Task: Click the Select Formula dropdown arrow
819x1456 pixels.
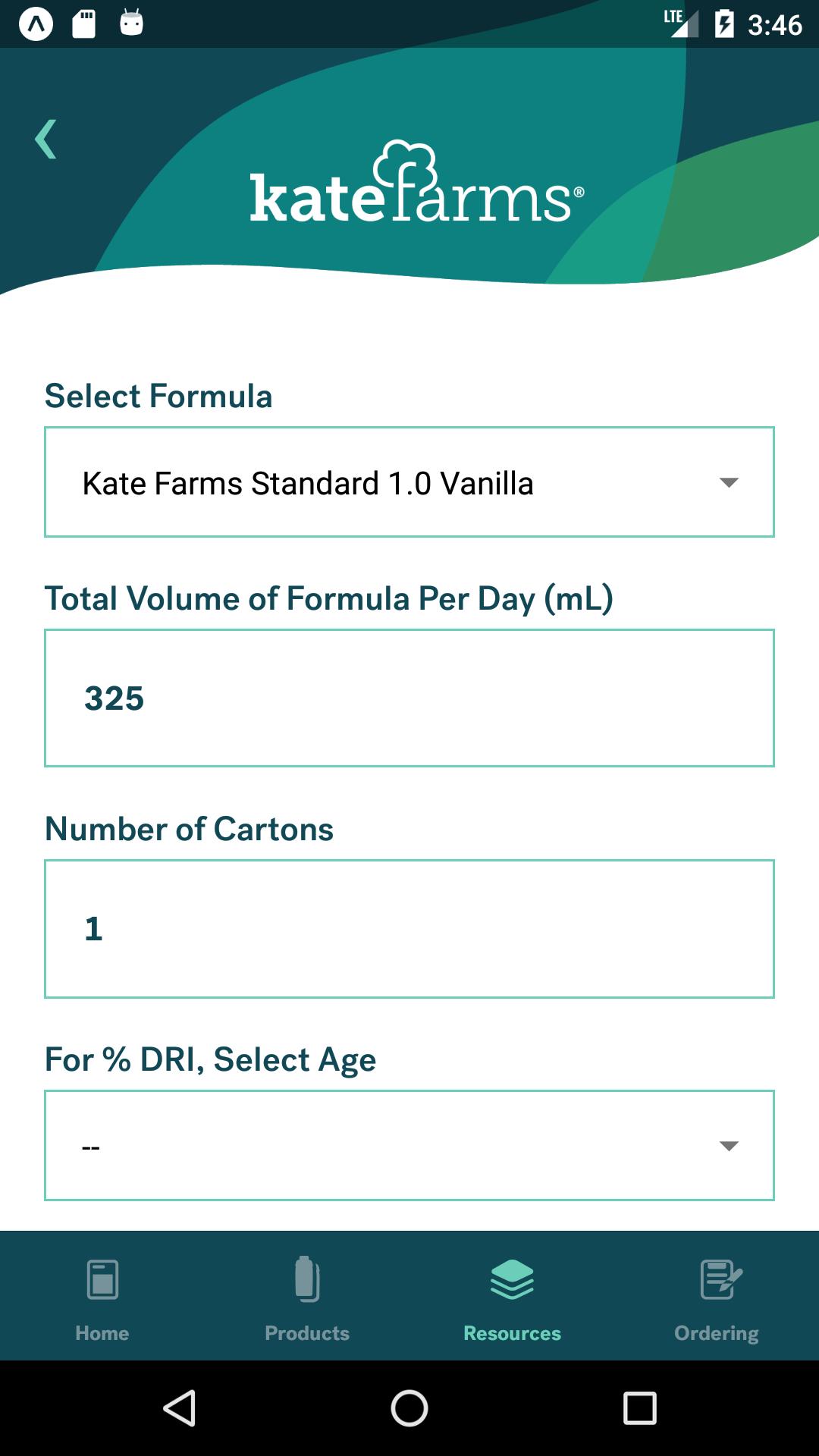Action: [x=729, y=482]
